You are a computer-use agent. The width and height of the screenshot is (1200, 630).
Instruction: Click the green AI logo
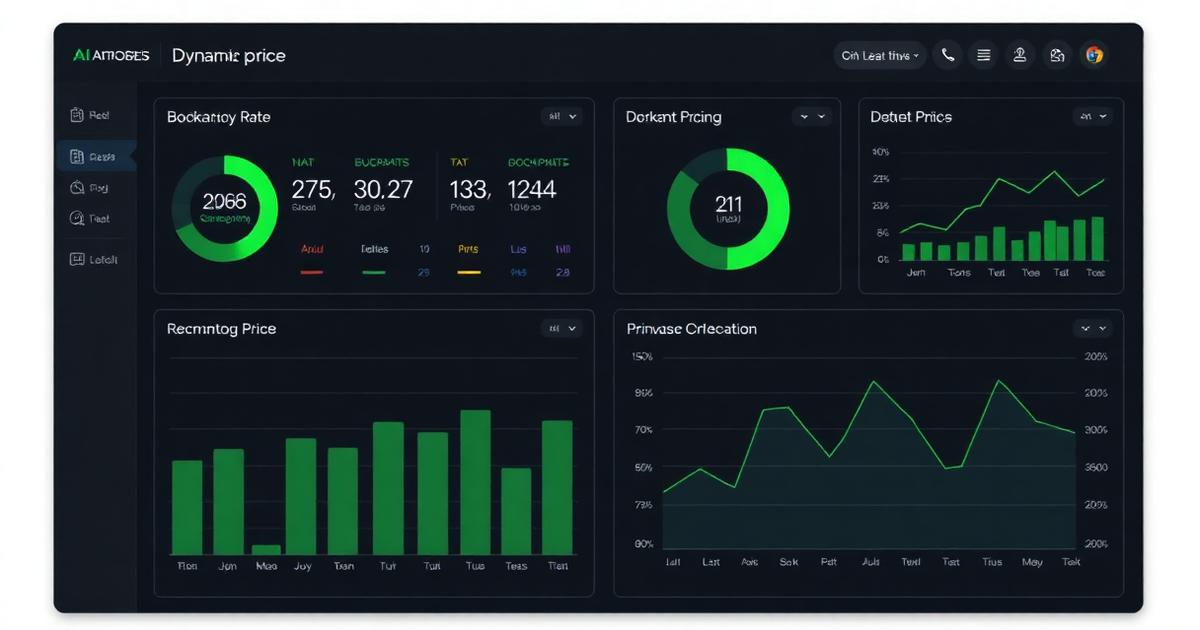(x=82, y=55)
